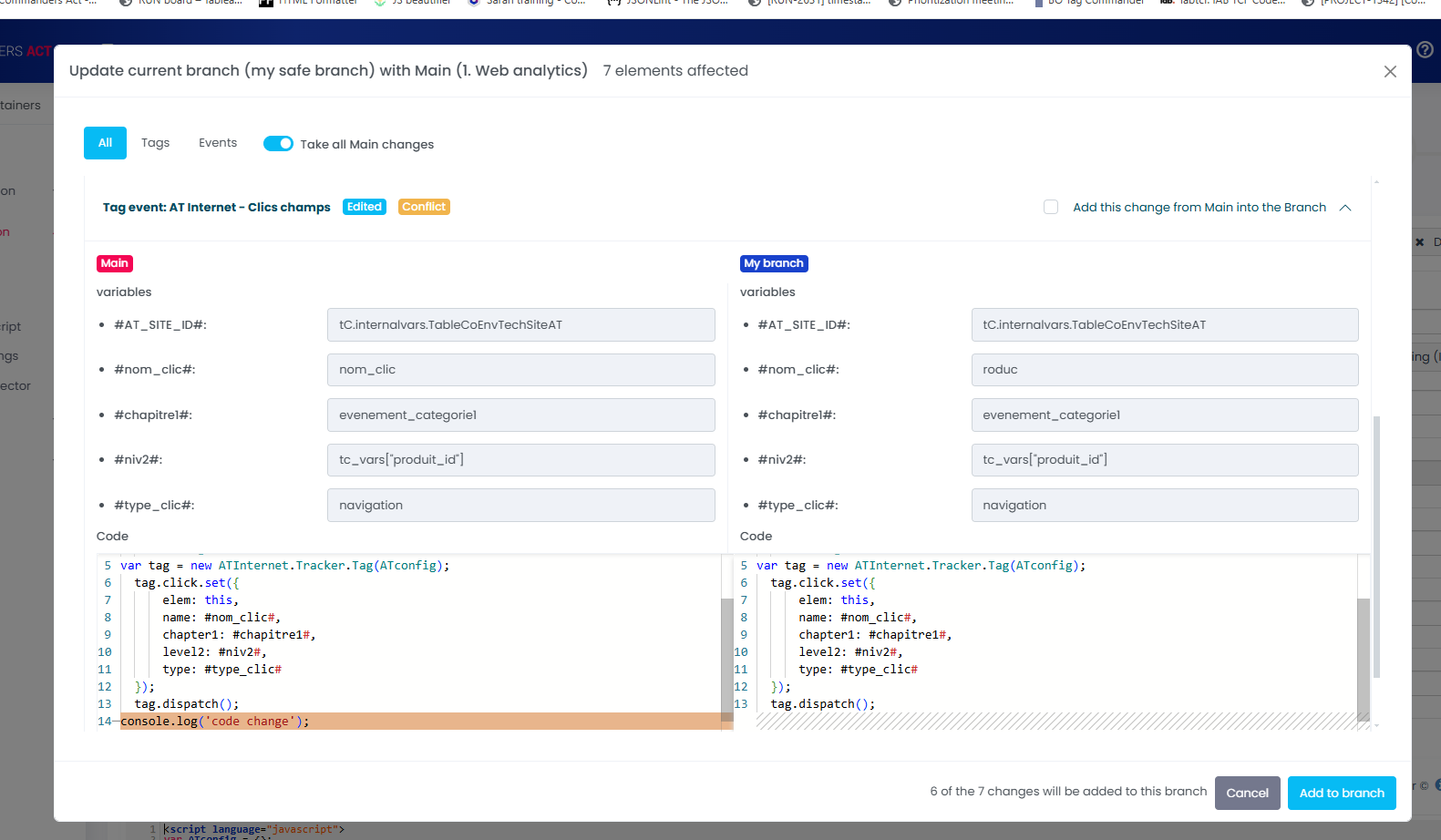The height and width of the screenshot is (840, 1441).
Task: Disable the Take all Main changes switch
Action: coord(278,144)
